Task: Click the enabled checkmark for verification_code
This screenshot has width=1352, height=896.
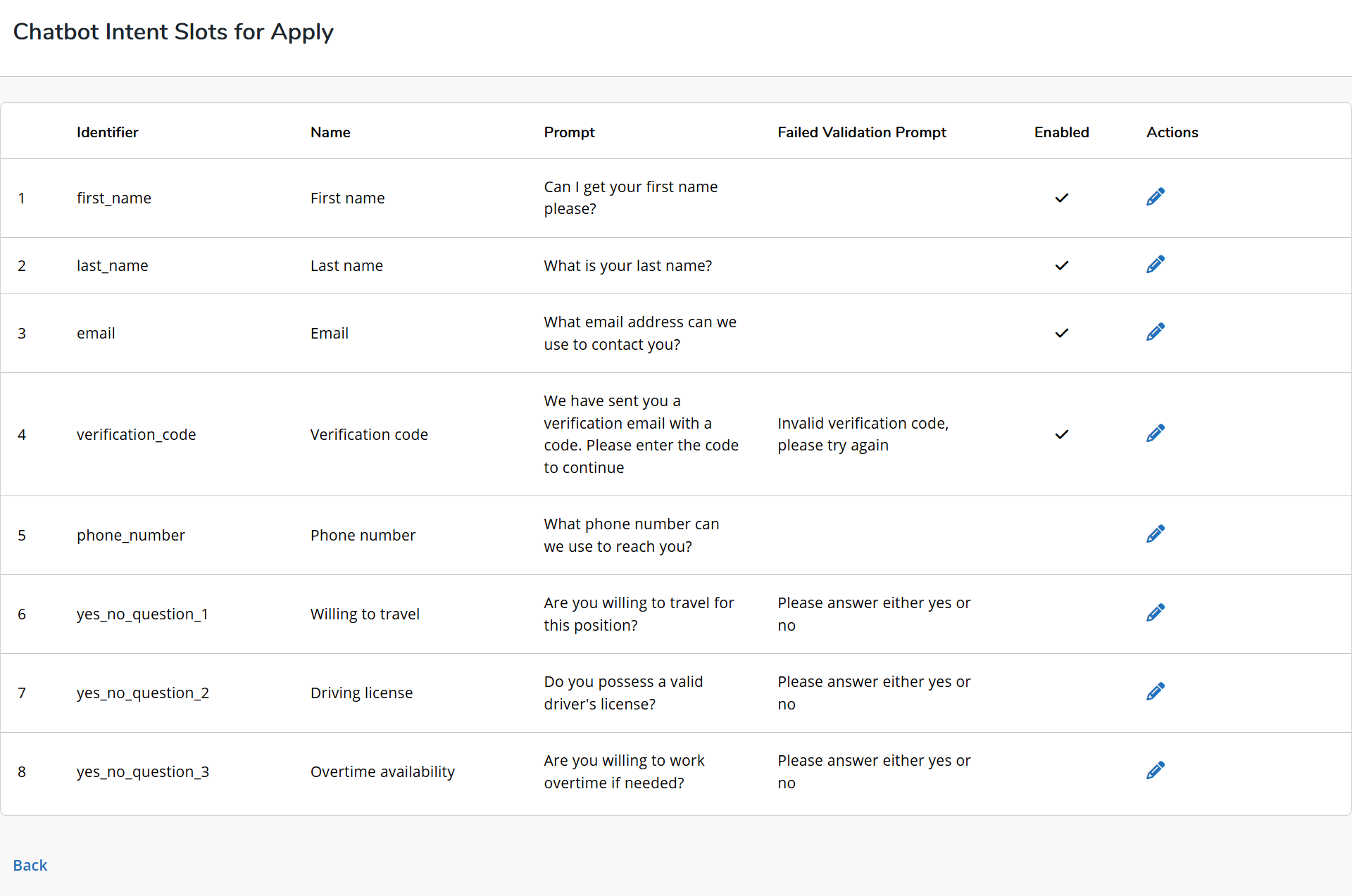Action: (1061, 434)
